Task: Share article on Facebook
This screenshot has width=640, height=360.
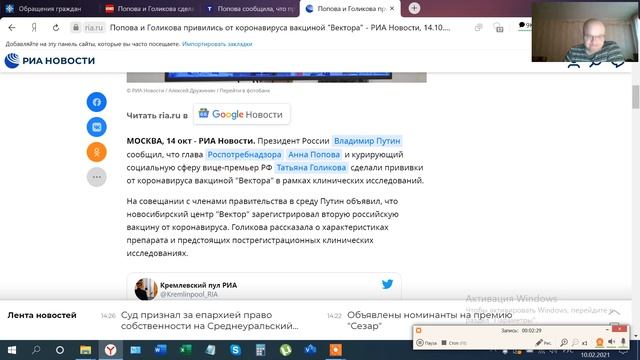Action: tap(96, 102)
